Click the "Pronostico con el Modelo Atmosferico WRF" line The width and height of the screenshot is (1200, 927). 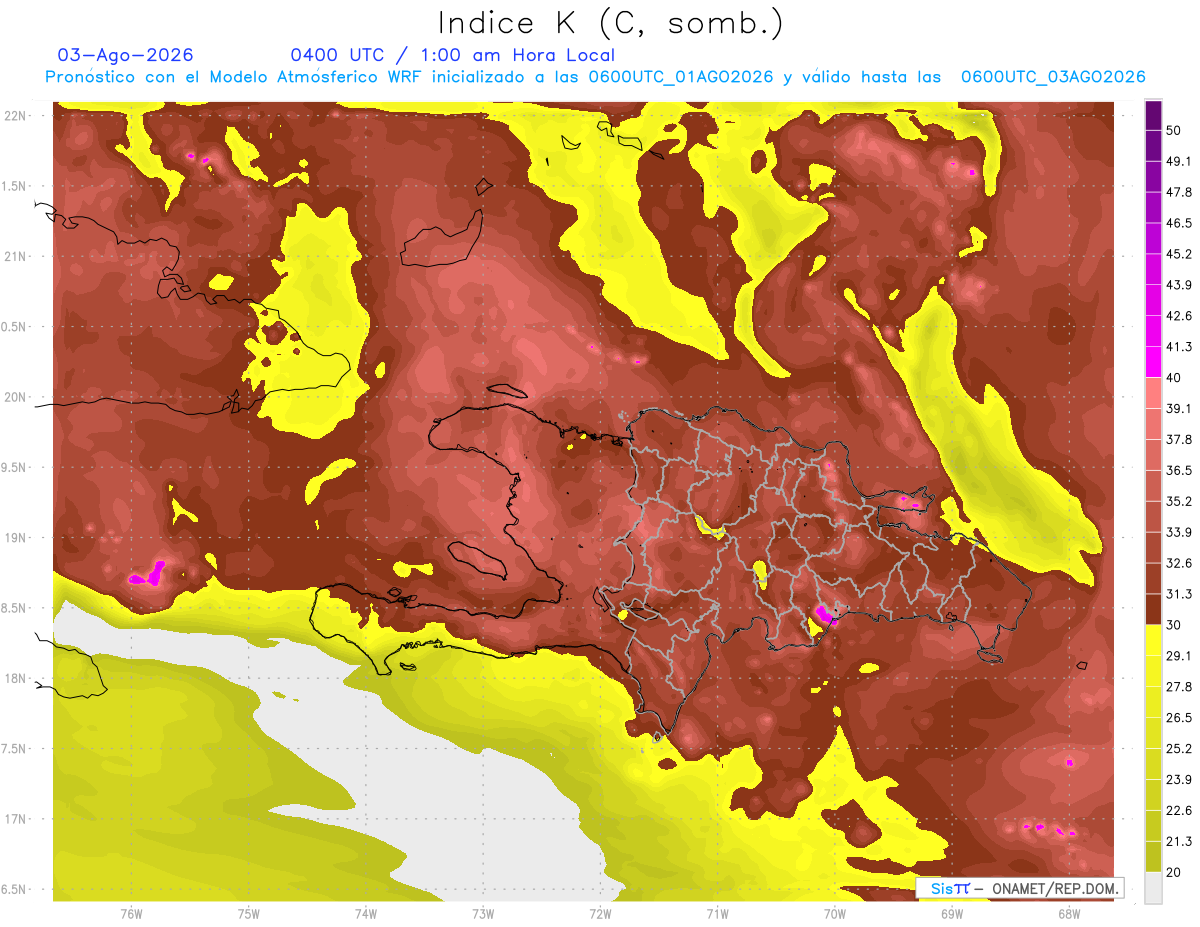(x=595, y=77)
